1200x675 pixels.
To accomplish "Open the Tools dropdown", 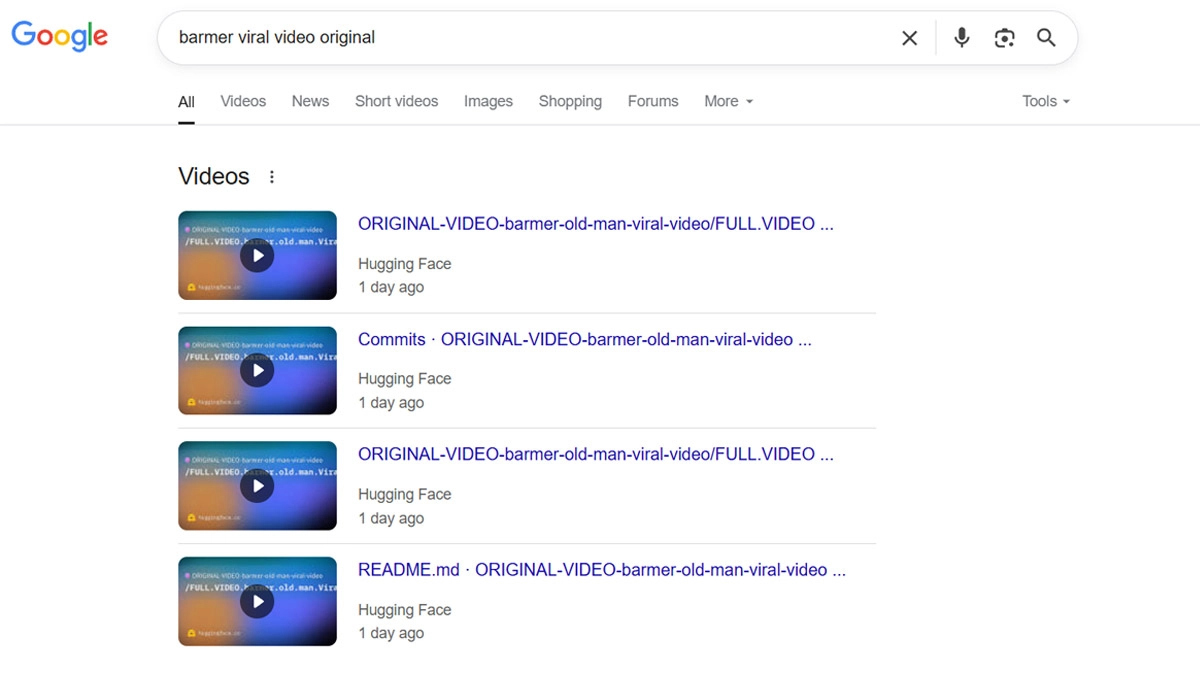I will [1045, 101].
